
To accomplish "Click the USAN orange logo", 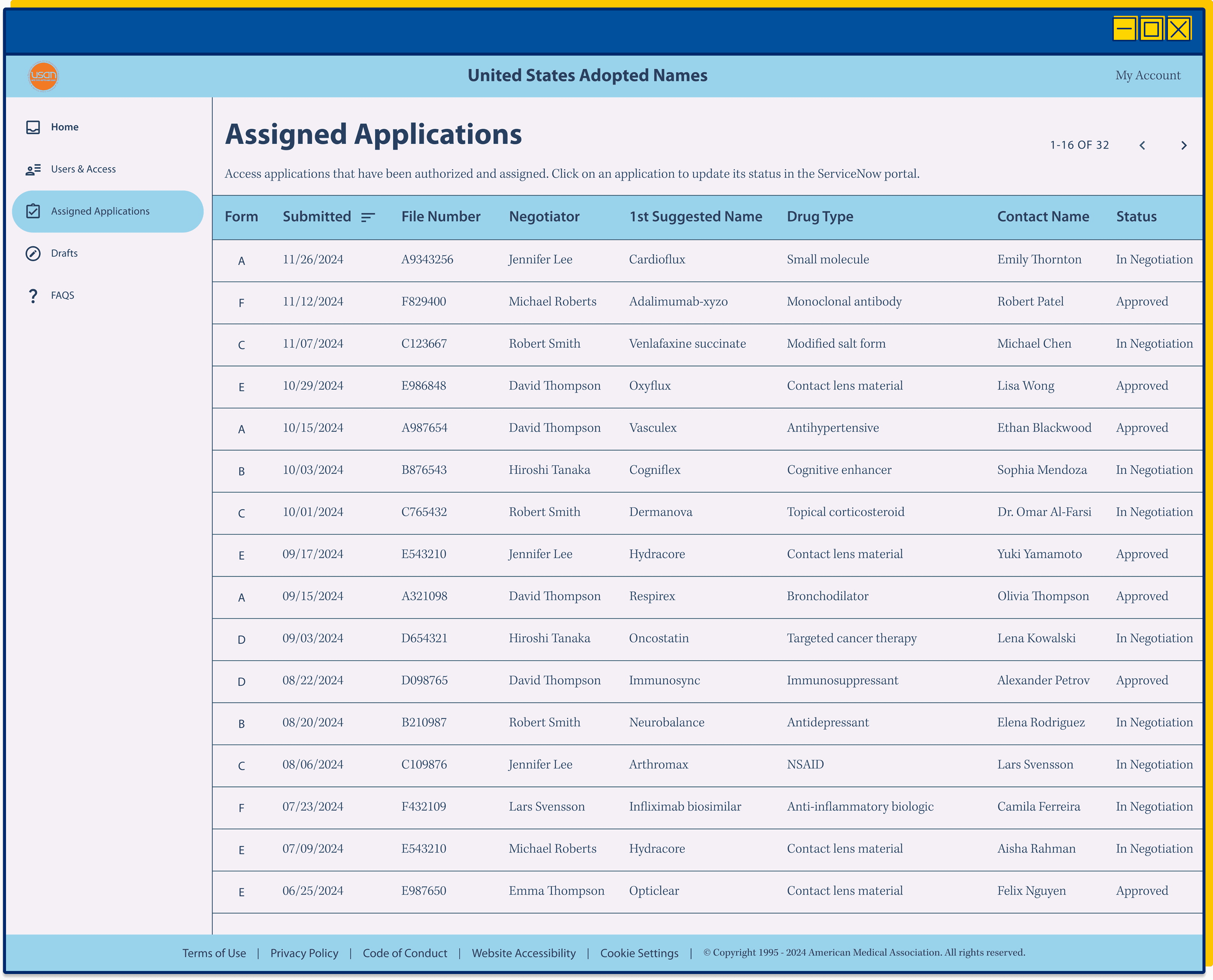I will (x=44, y=76).
